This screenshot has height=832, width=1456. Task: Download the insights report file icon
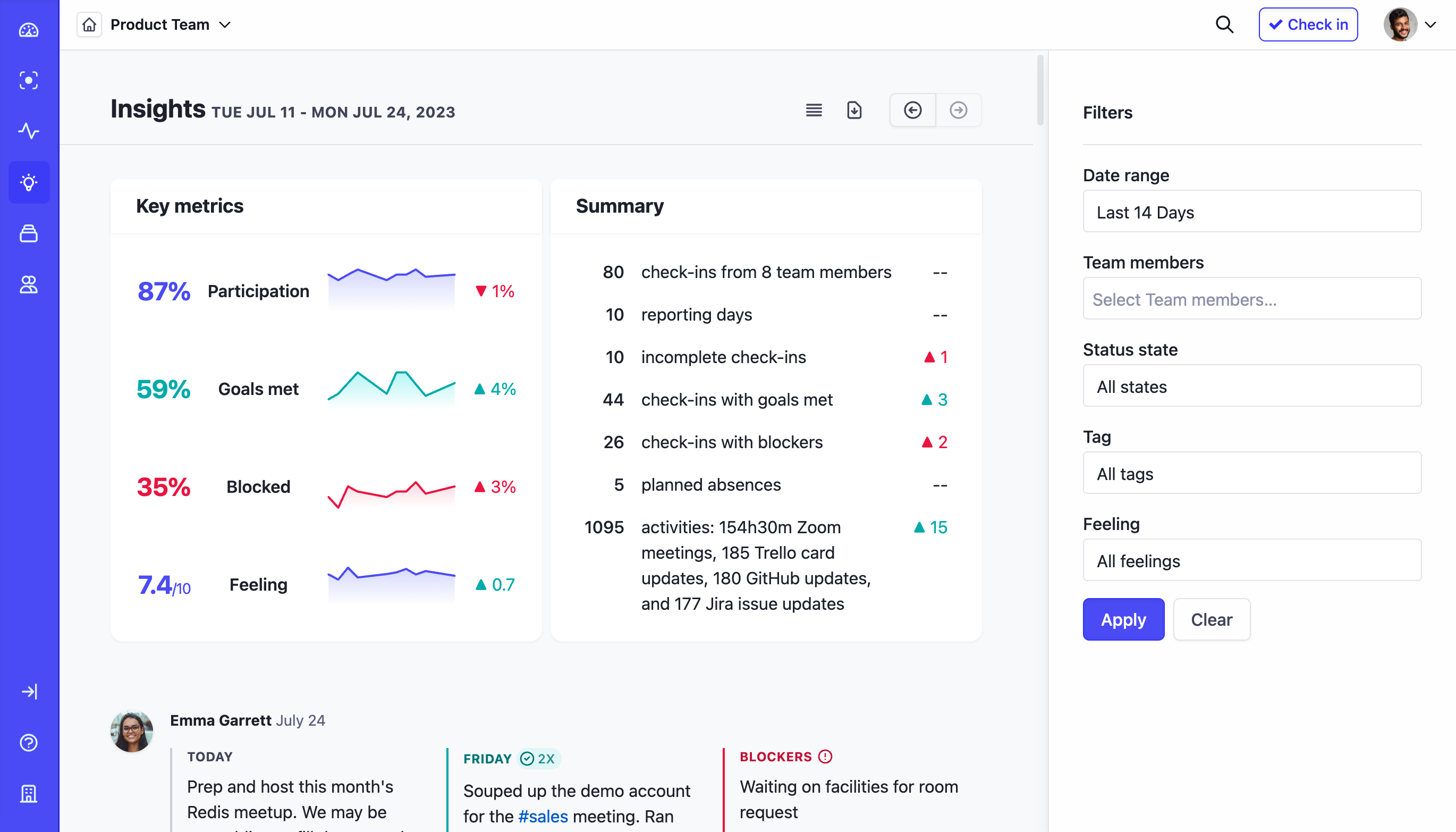(854, 110)
